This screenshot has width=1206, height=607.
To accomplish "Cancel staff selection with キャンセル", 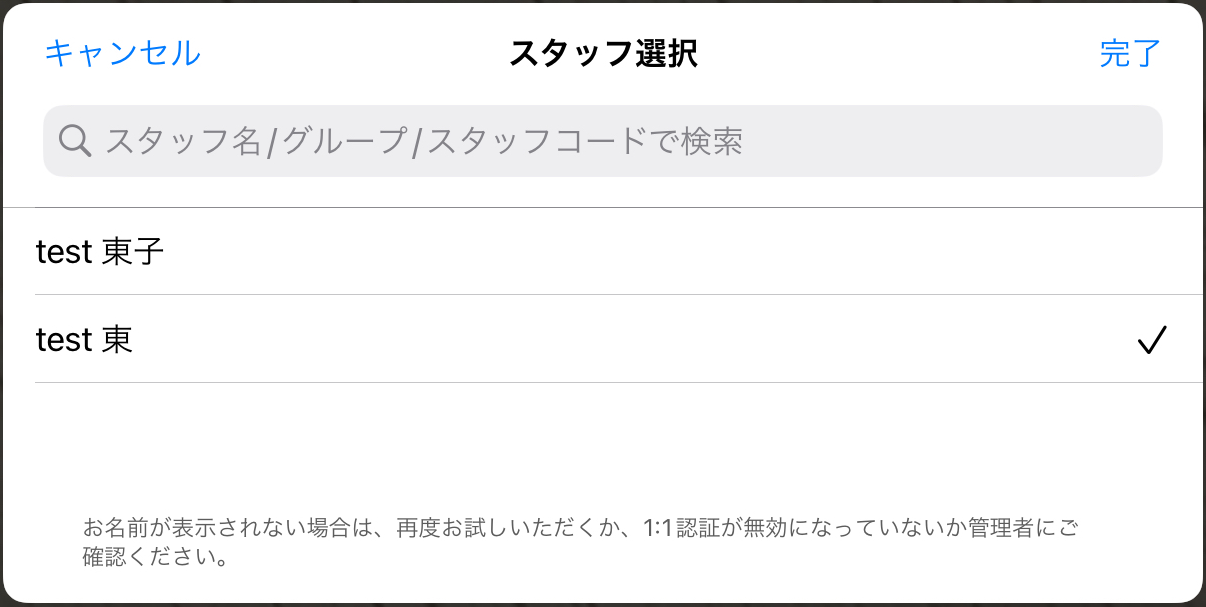I will tap(122, 53).
